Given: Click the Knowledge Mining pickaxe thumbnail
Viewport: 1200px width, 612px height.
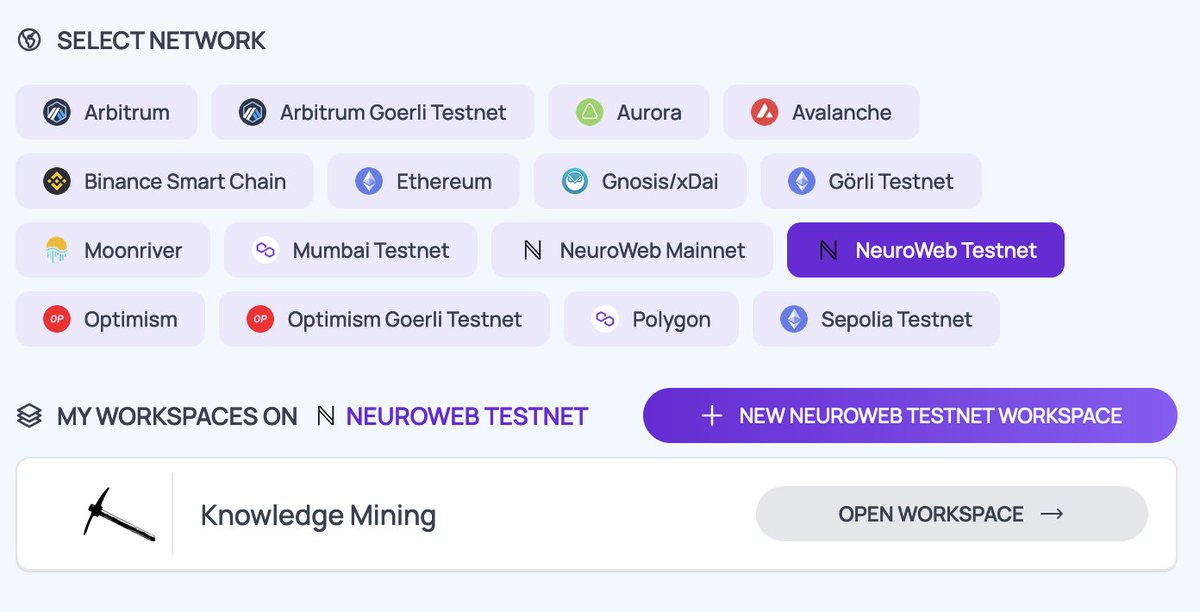Looking at the screenshot, I should tap(118, 514).
